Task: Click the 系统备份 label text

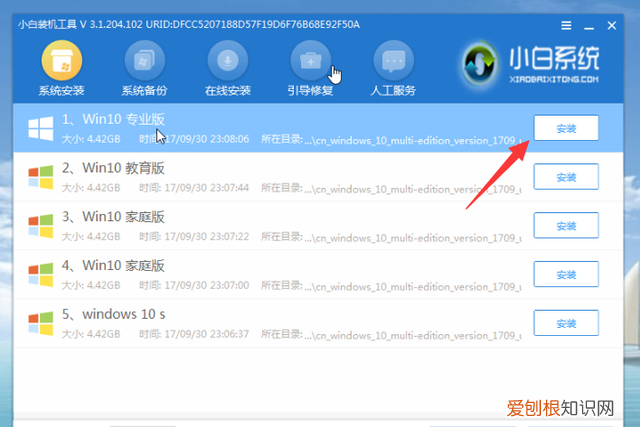Action: [144, 91]
